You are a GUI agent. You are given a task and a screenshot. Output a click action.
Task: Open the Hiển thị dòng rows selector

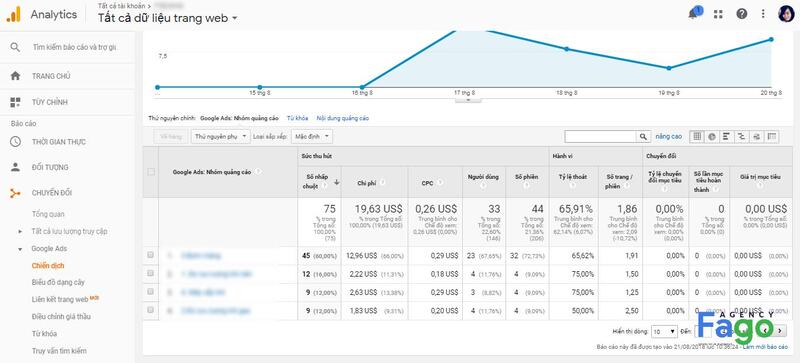665,332
